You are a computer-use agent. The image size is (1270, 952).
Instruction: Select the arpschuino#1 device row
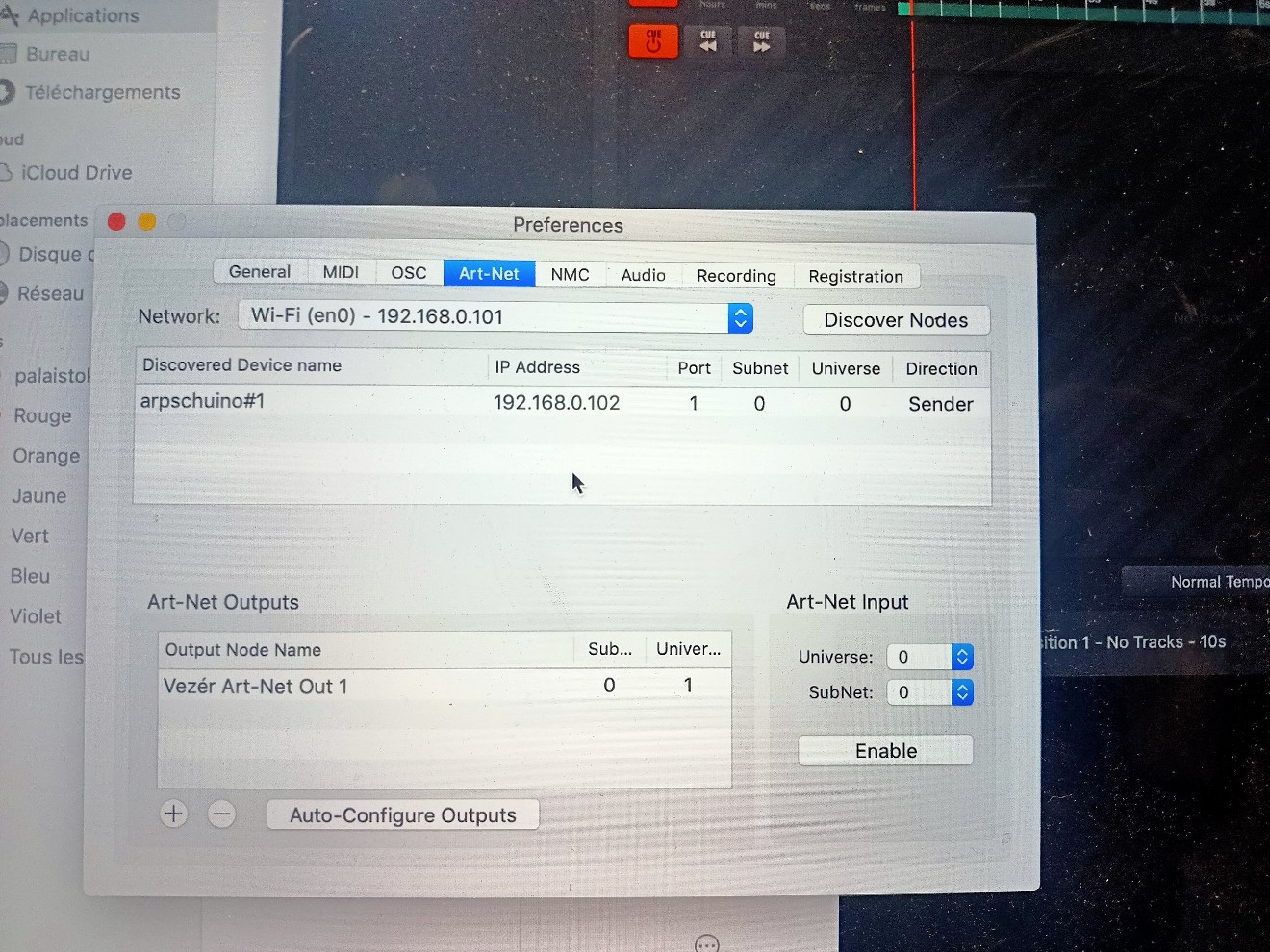click(x=563, y=402)
